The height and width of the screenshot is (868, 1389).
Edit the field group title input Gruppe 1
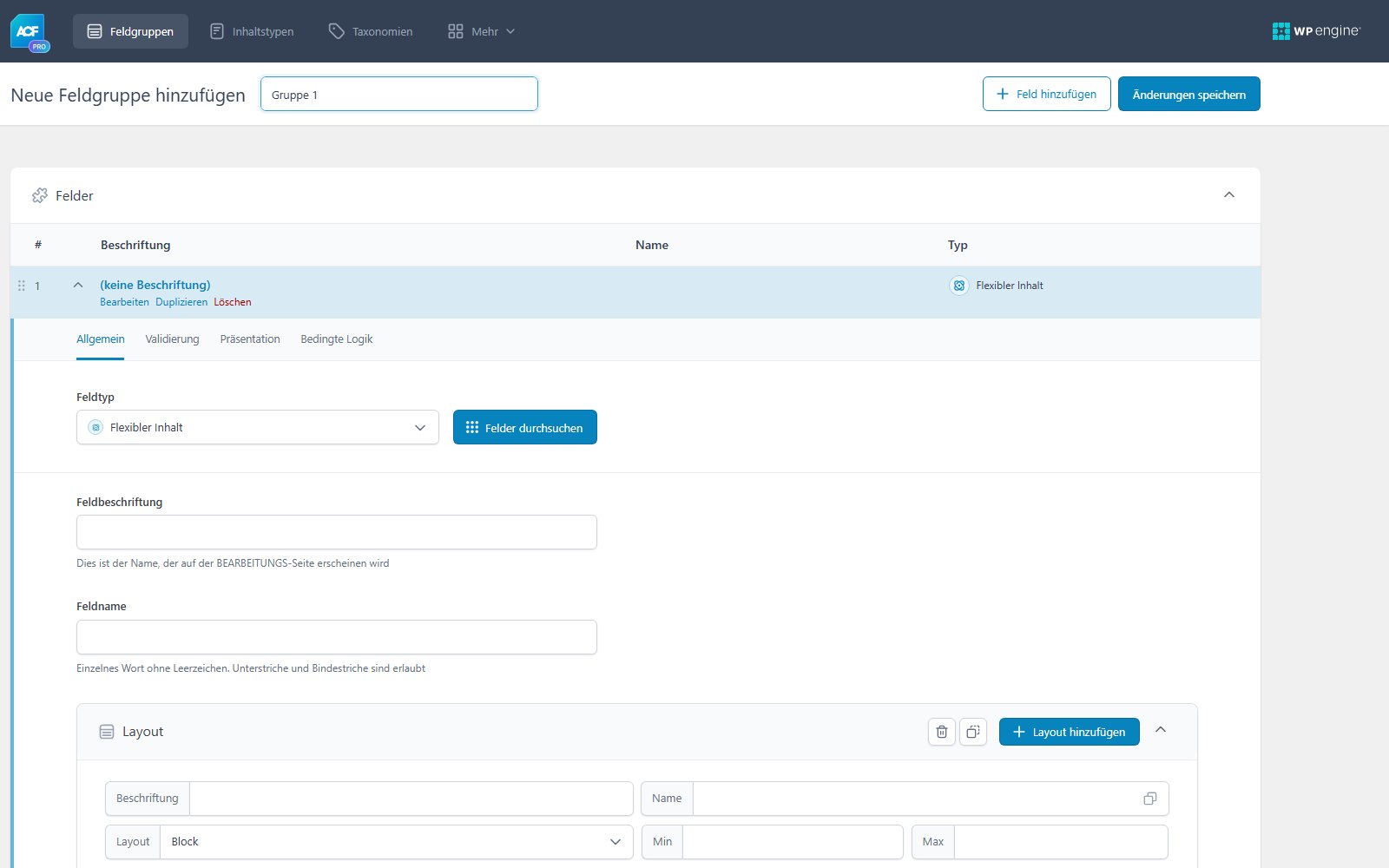399,94
